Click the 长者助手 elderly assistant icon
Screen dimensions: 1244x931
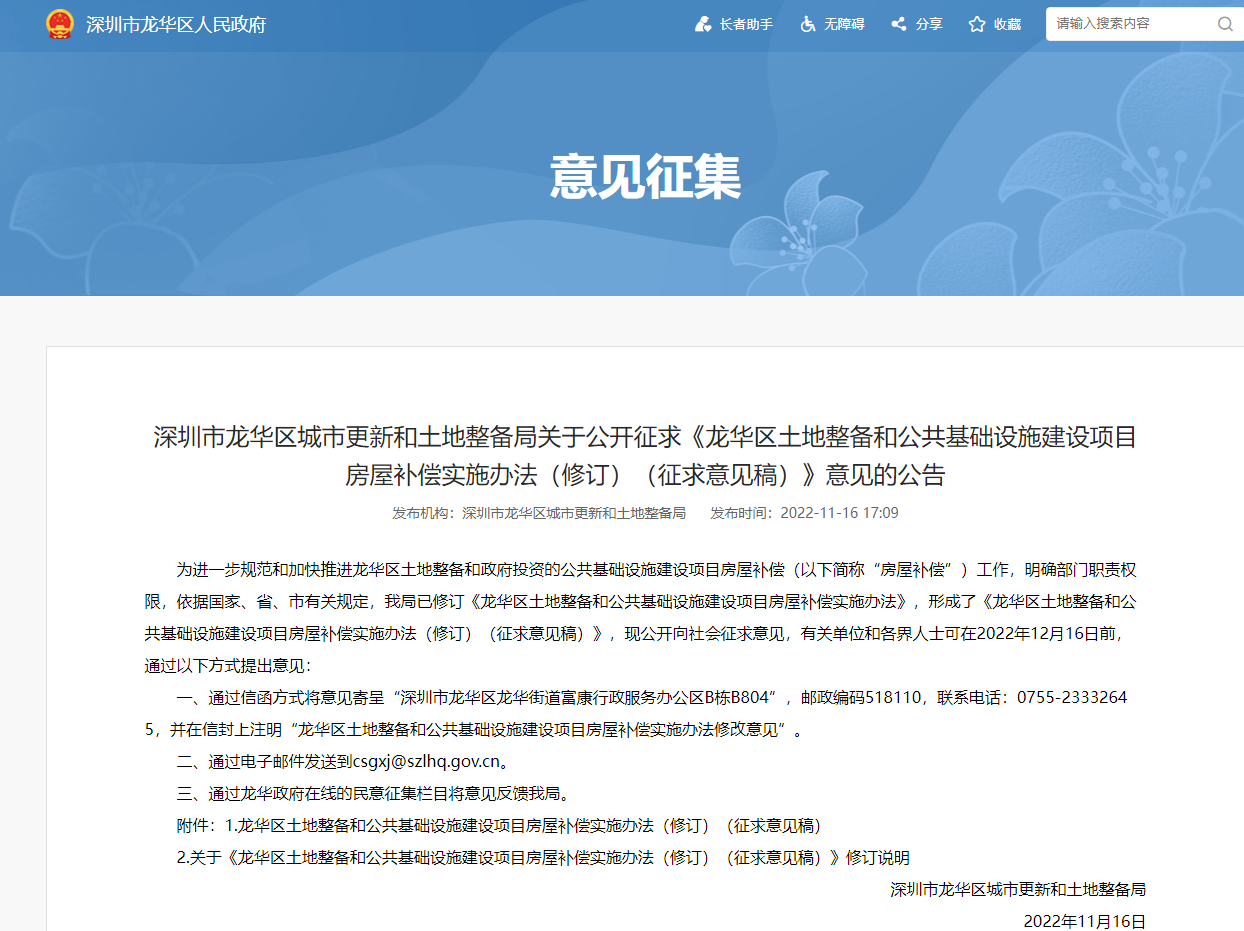pyautogui.click(x=703, y=24)
